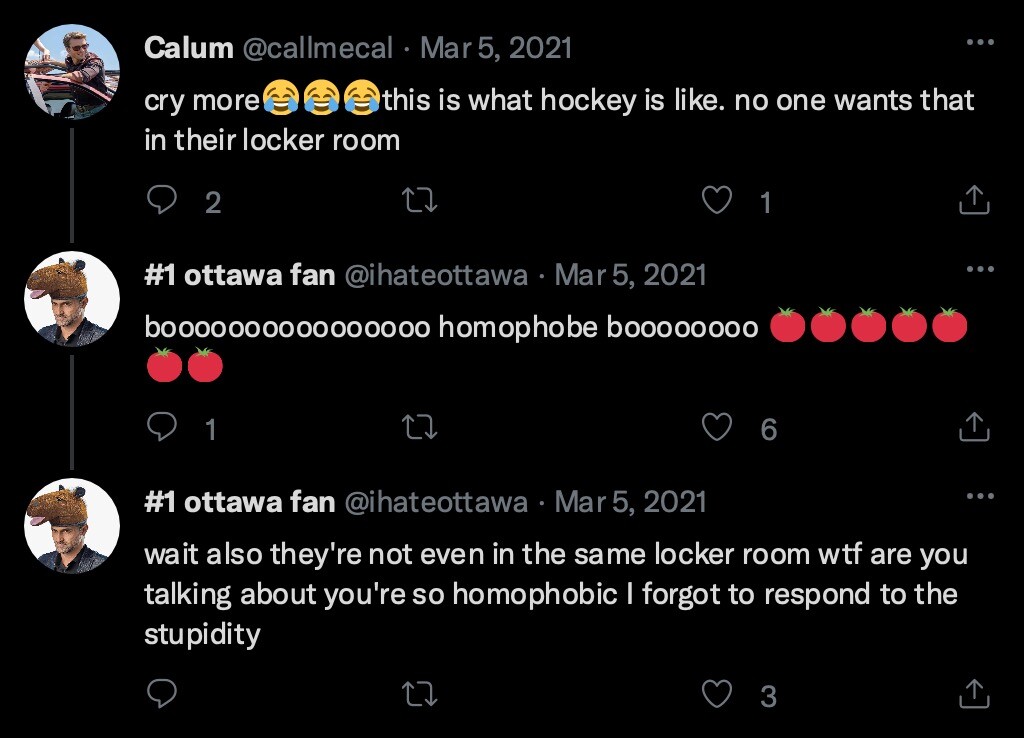1024x738 pixels.
Task: Open more menu on tomato emoji tweet
Action: (x=980, y=270)
